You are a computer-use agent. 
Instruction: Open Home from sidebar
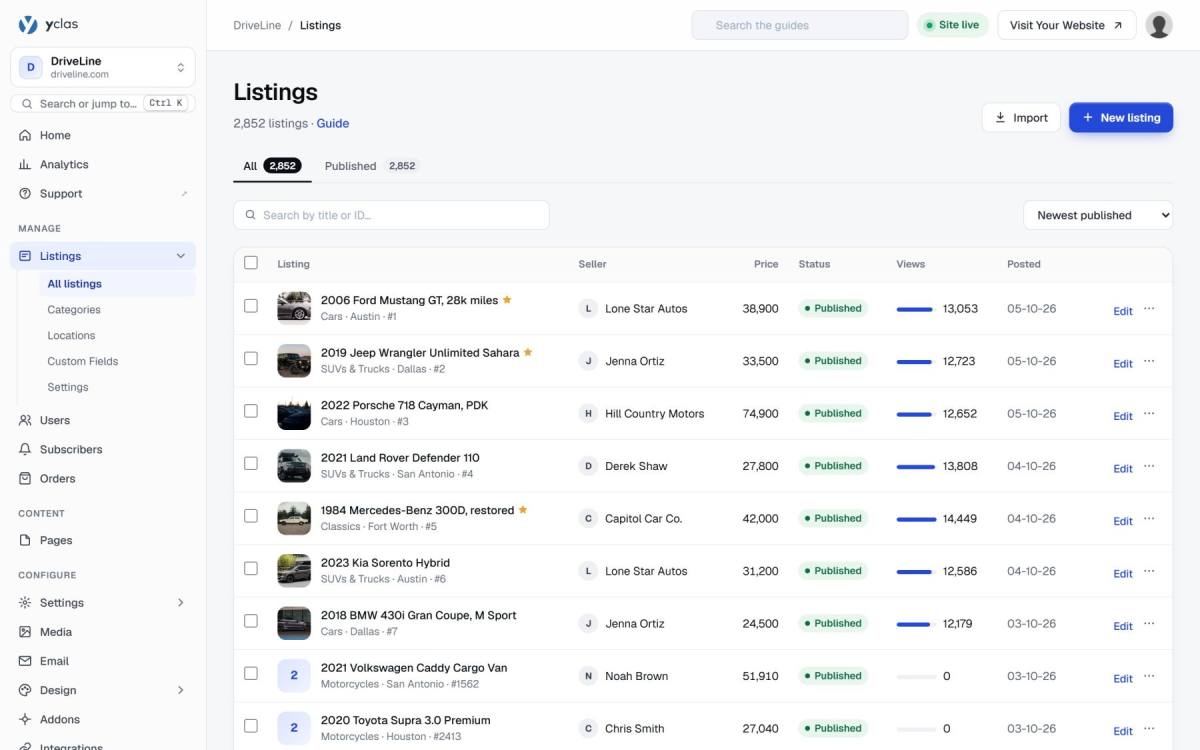click(x=103, y=135)
